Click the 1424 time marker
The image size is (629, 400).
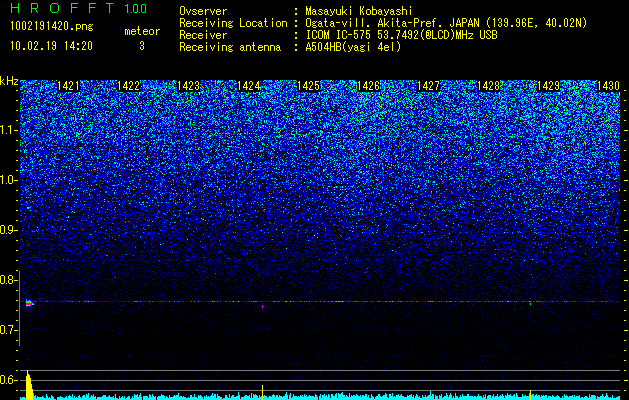248,86
